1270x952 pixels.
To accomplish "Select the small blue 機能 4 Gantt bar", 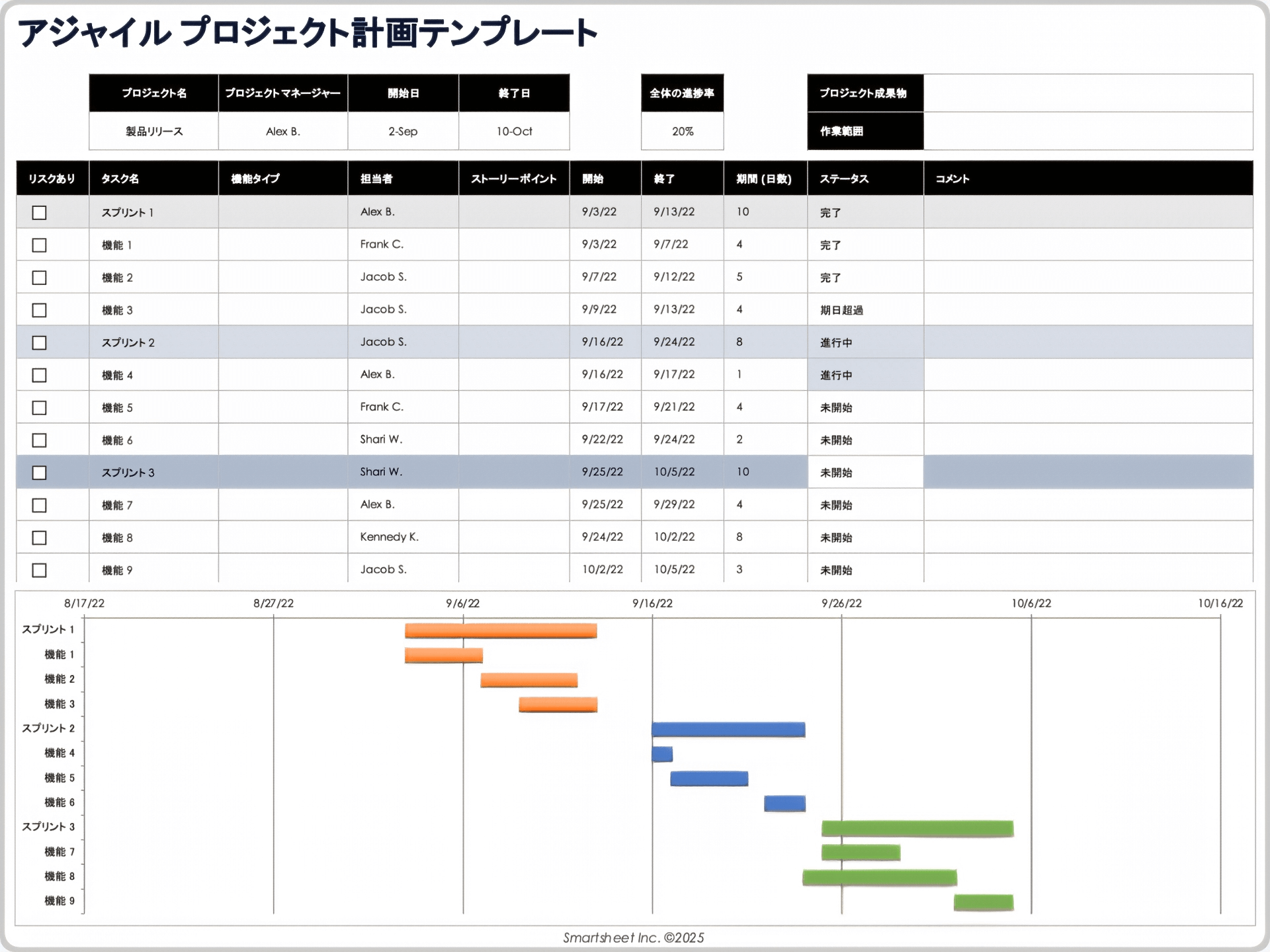I will 662,754.
